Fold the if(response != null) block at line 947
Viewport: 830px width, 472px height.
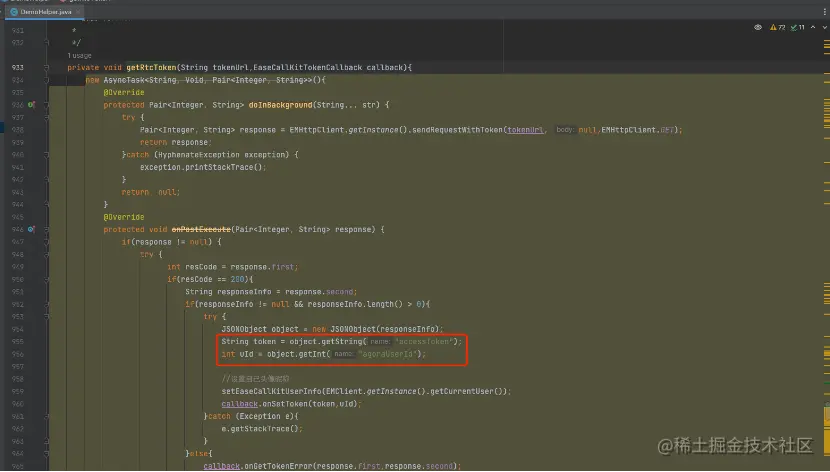coord(47,242)
